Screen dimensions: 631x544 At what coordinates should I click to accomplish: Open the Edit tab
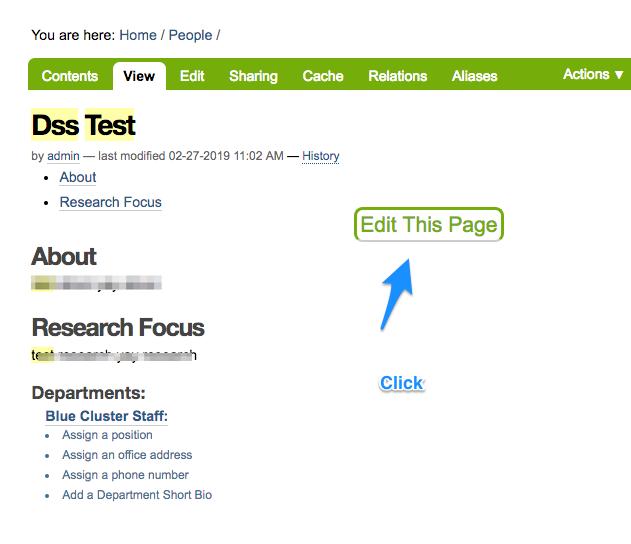click(192, 76)
